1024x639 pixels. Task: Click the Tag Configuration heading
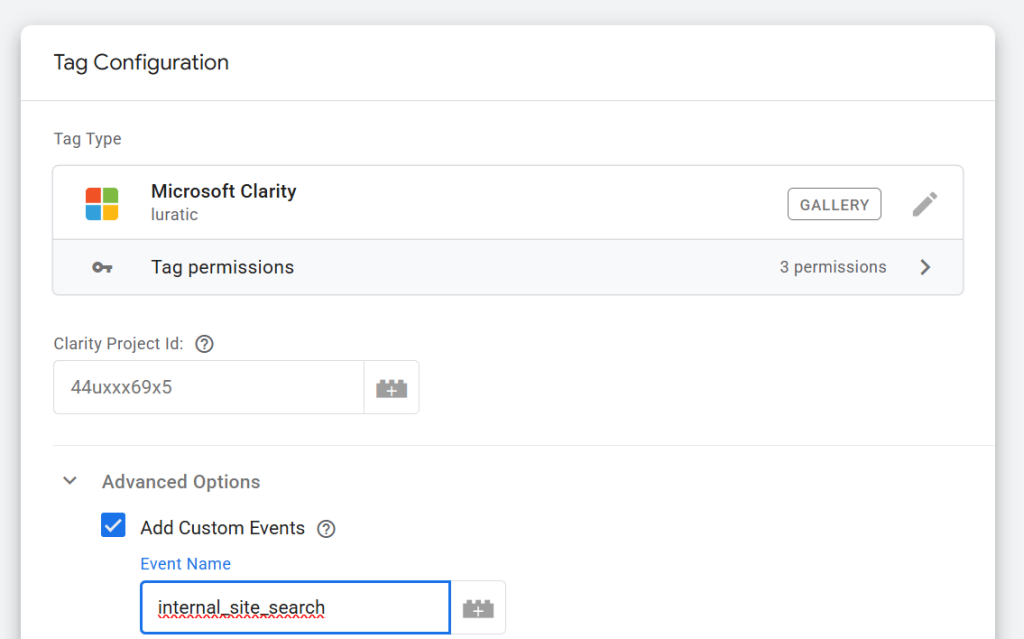click(x=141, y=63)
